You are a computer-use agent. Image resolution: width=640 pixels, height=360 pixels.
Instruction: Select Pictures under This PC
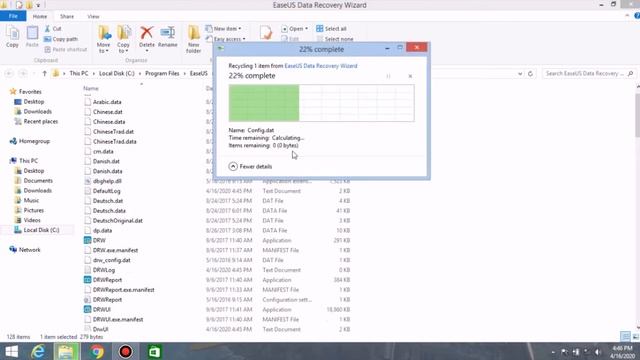click(x=29, y=210)
